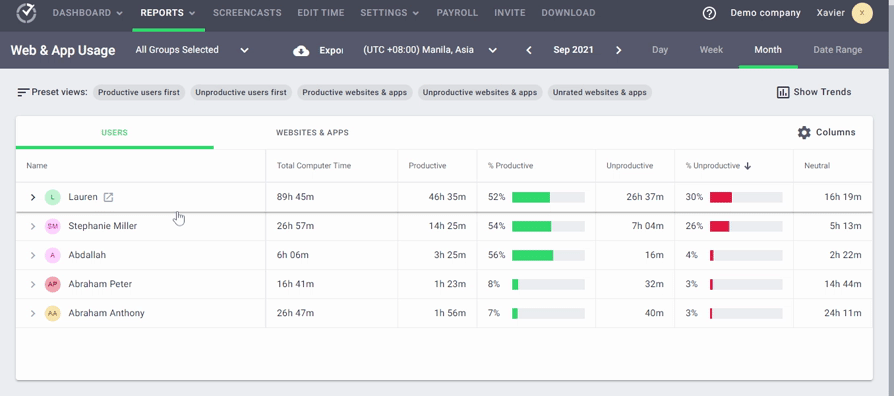Click the Columns gear icon
Image resolution: width=894 pixels, height=396 pixels.
click(804, 133)
